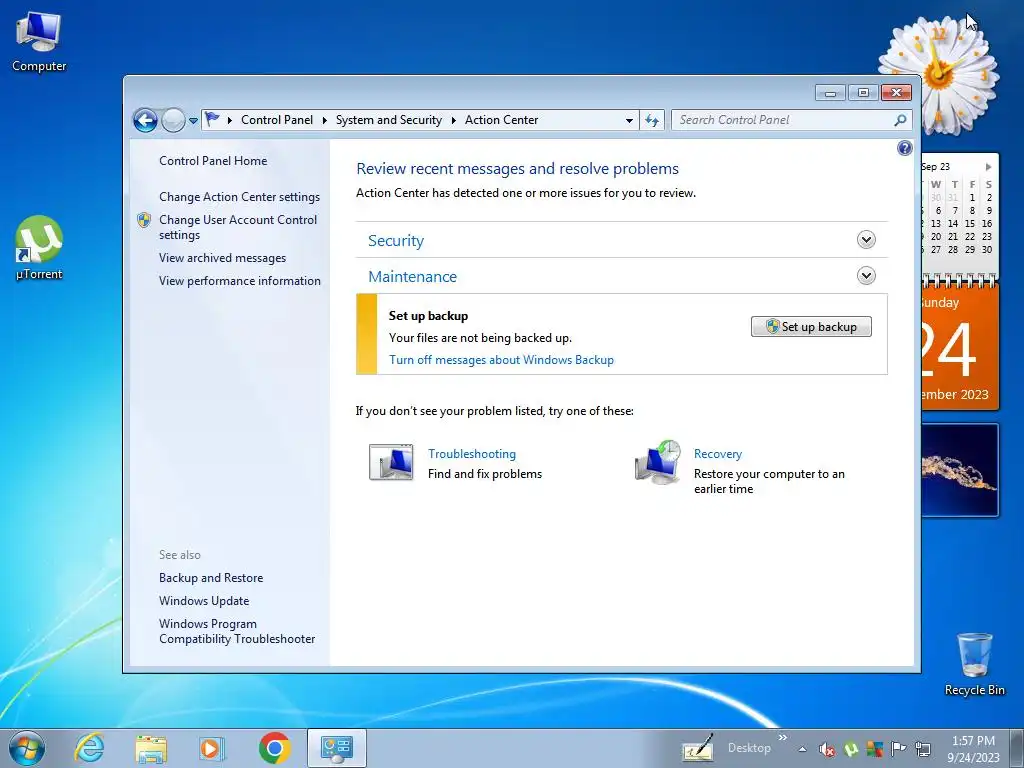Open Windows Media Player from taskbar
The height and width of the screenshot is (768, 1024).
(x=212, y=748)
